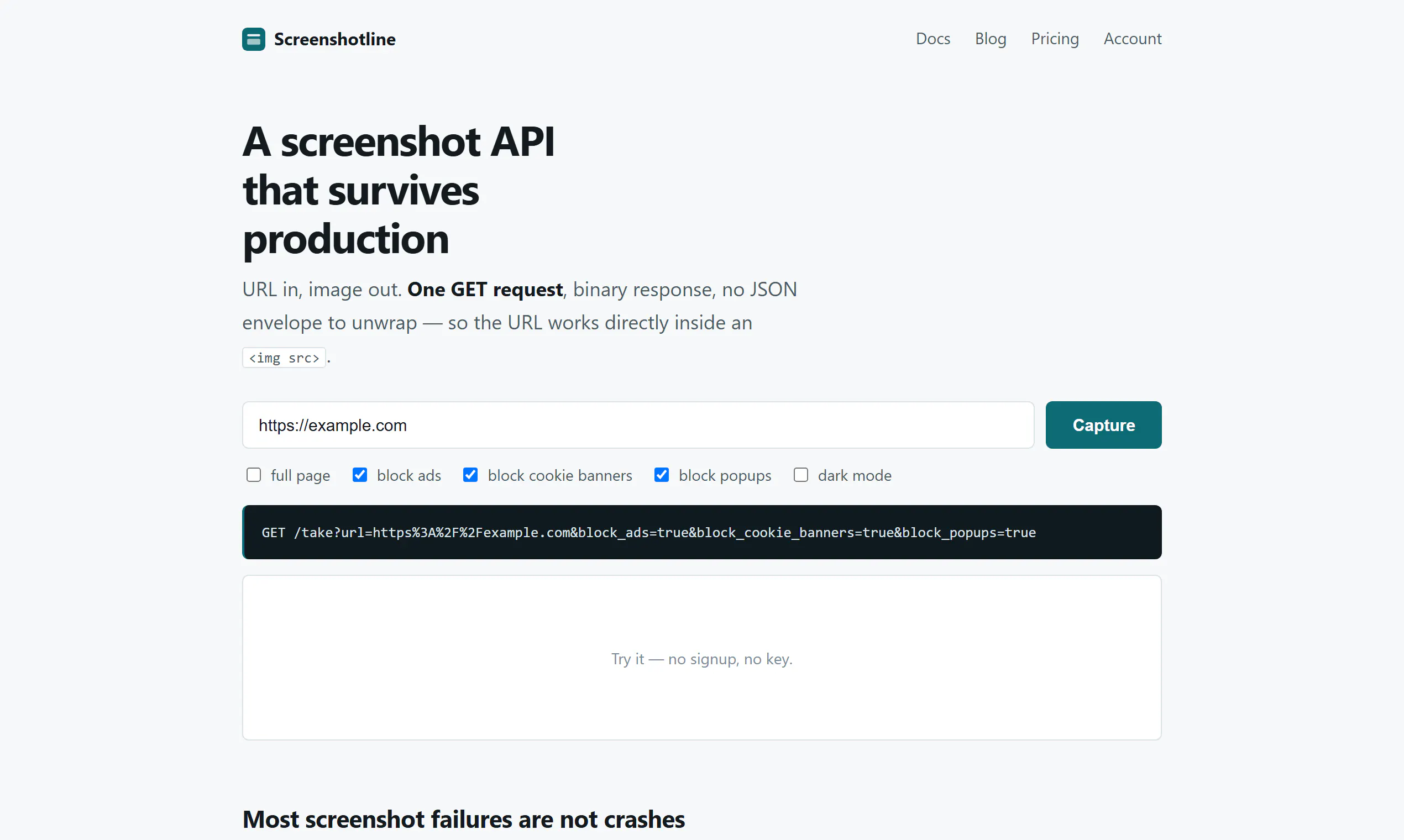Image resolution: width=1404 pixels, height=840 pixels.
Task: Open the Account page
Action: [1132, 39]
